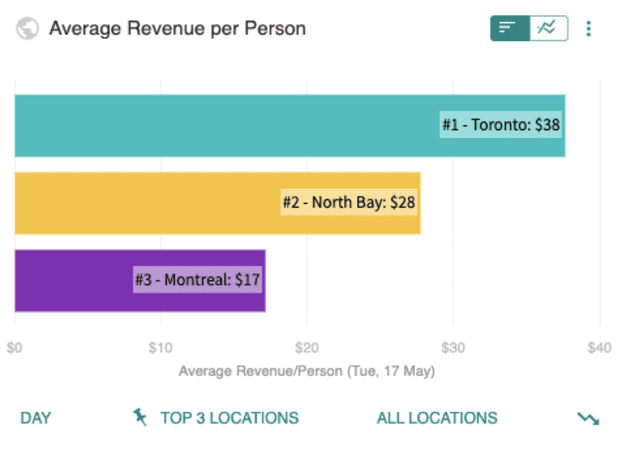Click the $0 axis label
626x452 pixels.
pos(14,348)
